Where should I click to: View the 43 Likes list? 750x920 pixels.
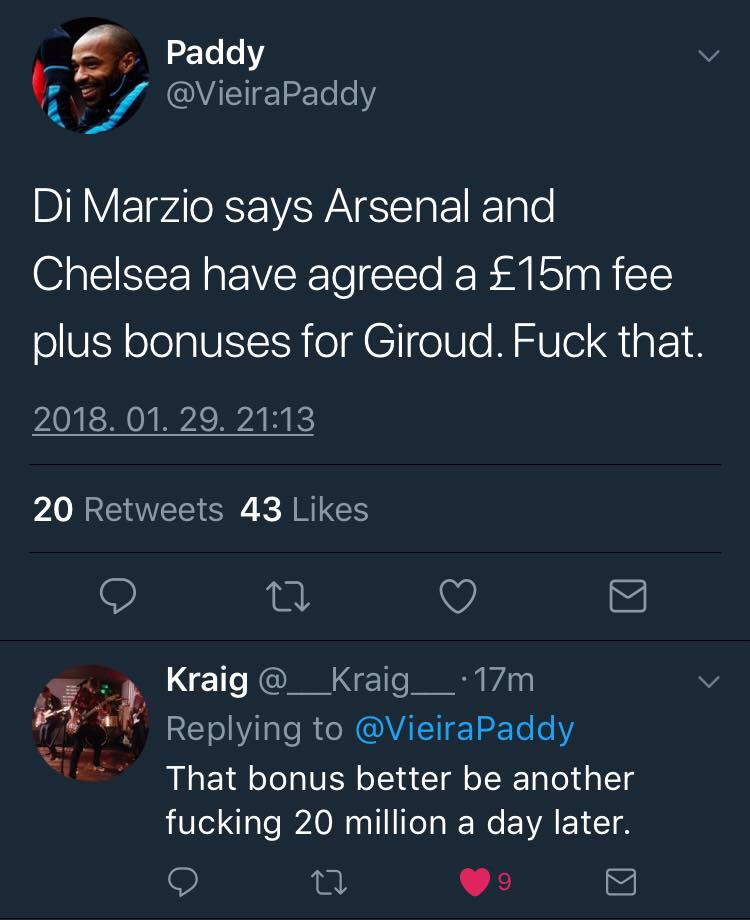pos(304,510)
